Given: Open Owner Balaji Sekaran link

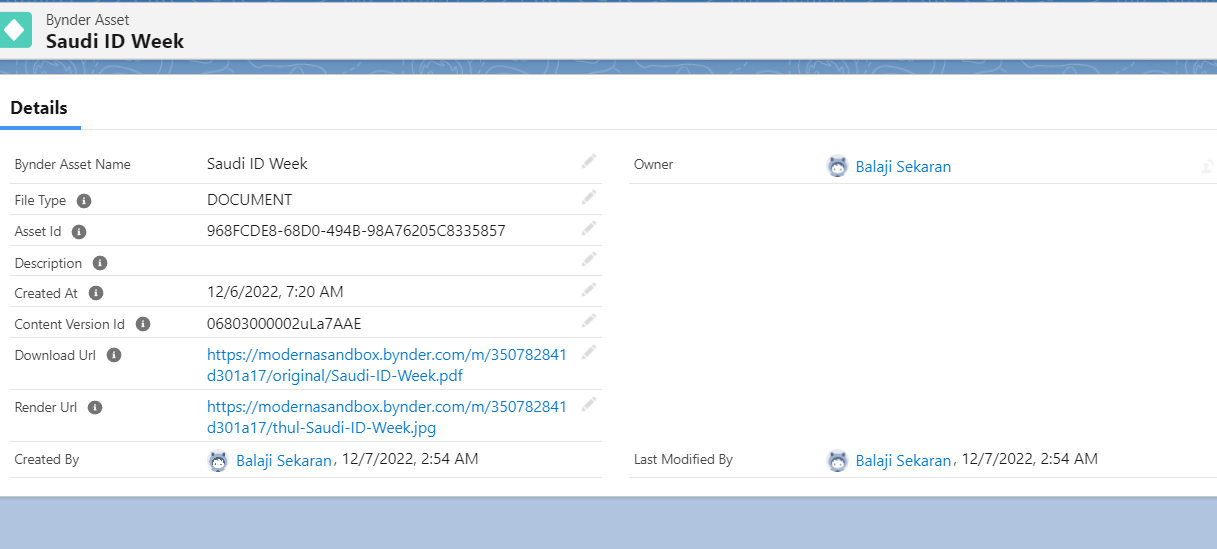Looking at the screenshot, I should [x=903, y=167].
